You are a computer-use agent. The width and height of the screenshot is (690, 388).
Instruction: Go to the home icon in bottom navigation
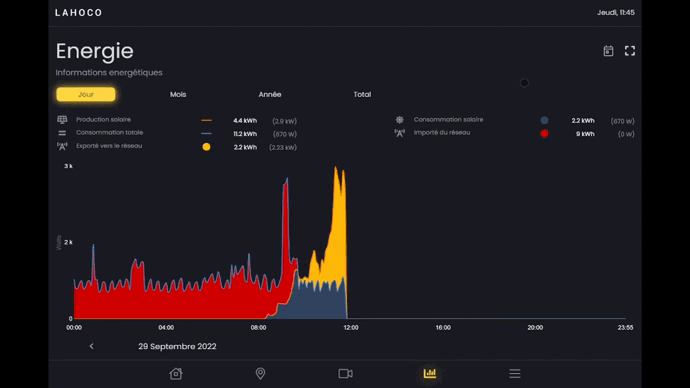(176, 373)
